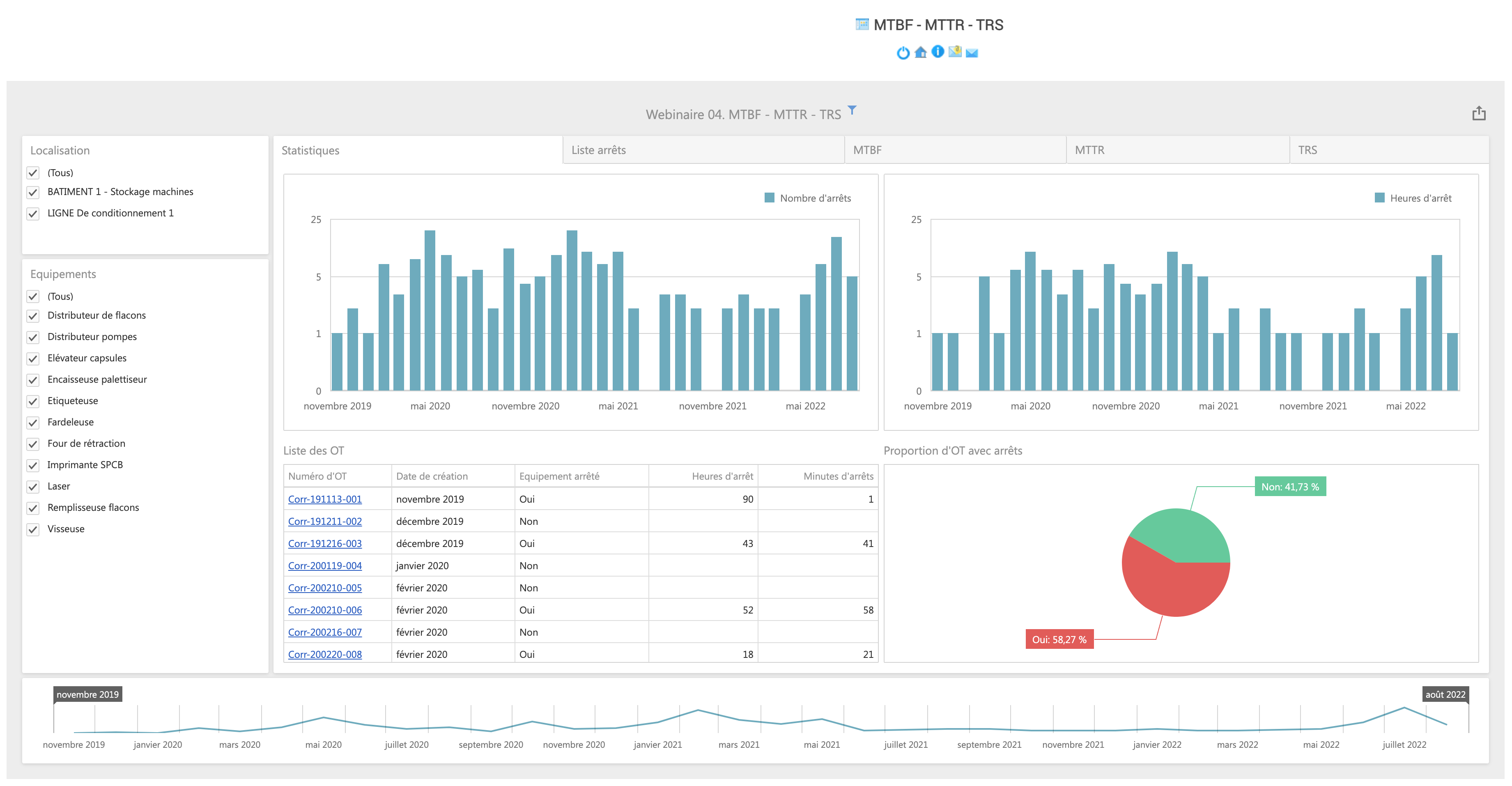Viewport: 1512px width, 786px height.
Task: Switch to the MTTR tab
Action: [1178, 150]
